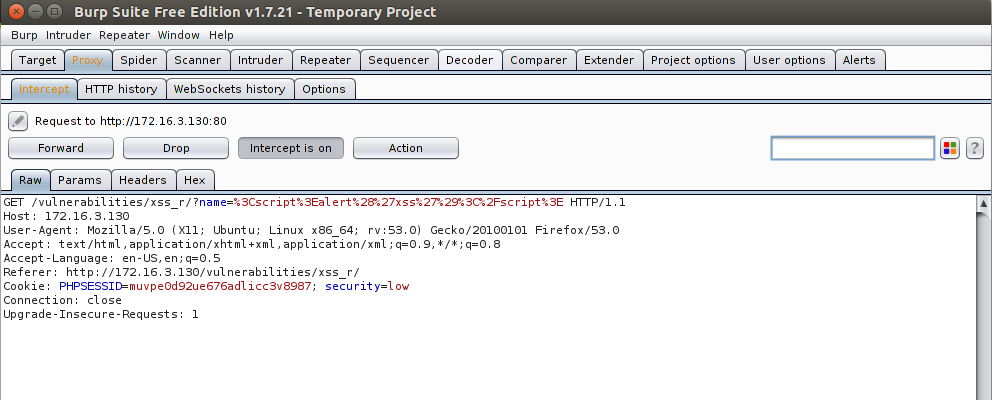This screenshot has width=992, height=400.
Task: Open the highlight color picker icon
Action: pos(950,148)
